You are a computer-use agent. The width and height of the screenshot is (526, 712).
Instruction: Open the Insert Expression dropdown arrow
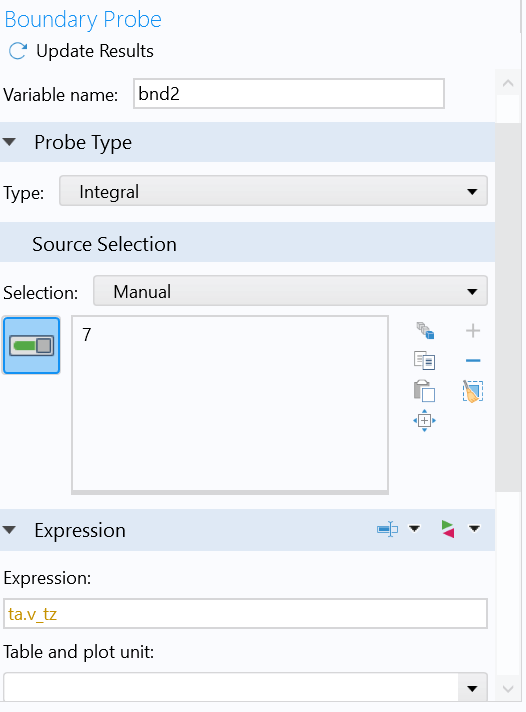click(x=414, y=529)
